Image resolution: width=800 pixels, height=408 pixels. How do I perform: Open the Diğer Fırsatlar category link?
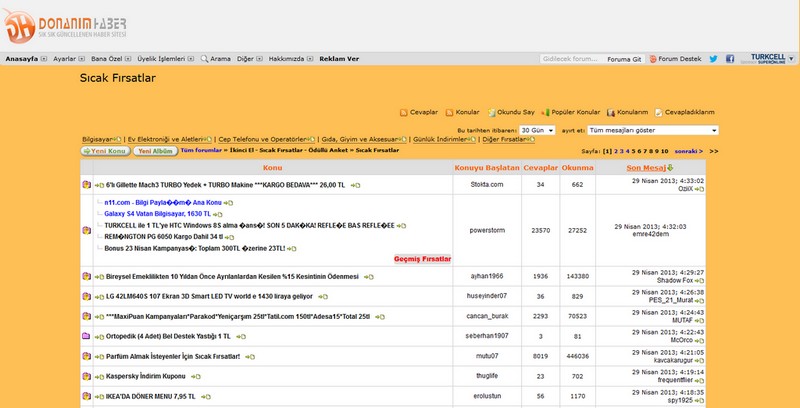pyautogui.click(x=504, y=139)
